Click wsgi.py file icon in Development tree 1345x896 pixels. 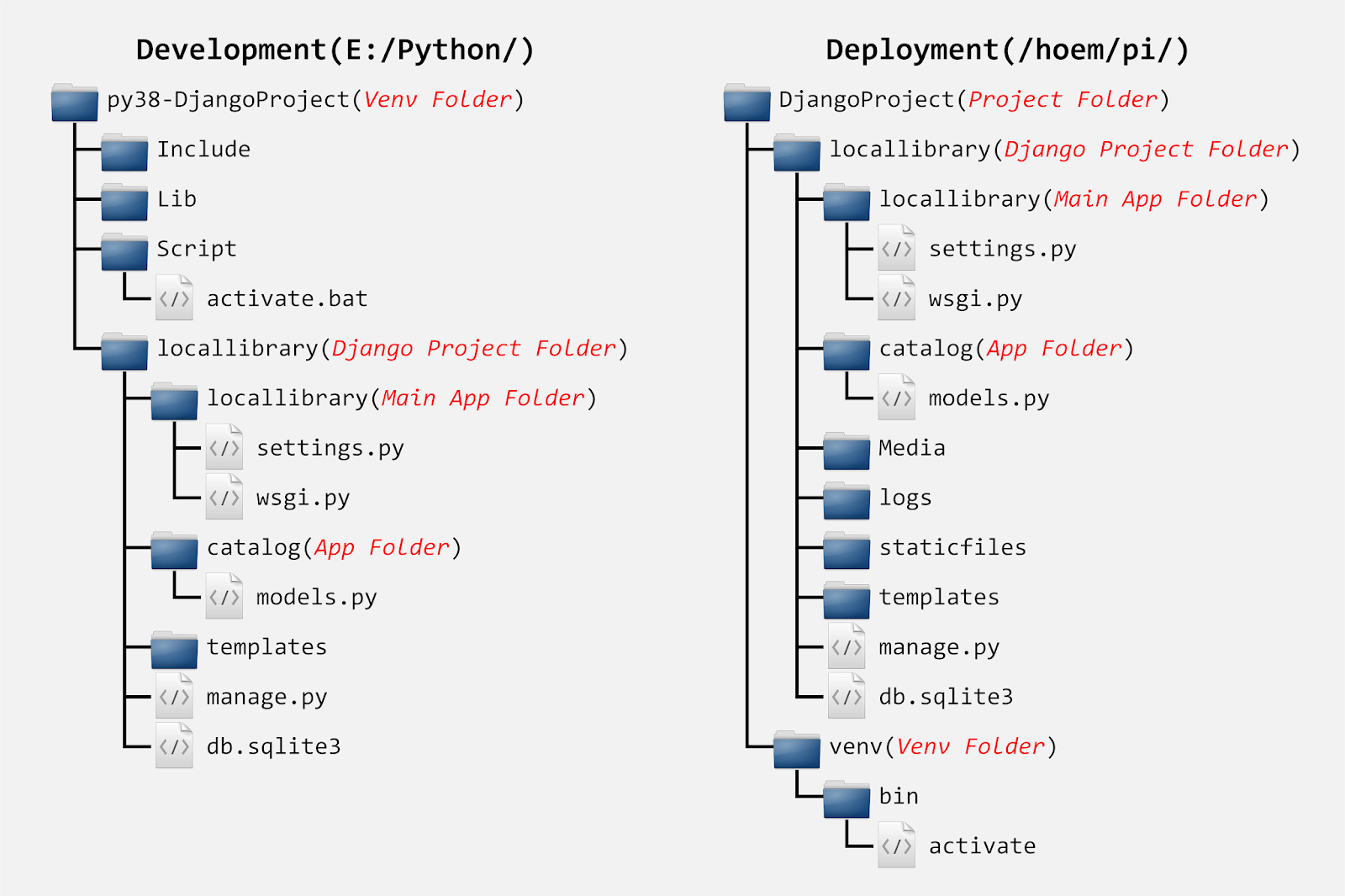point(224,497)
